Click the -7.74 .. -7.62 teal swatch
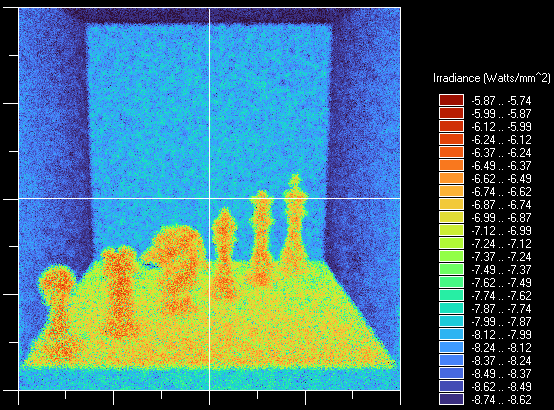The width and height of the screenshot is (554, 410). (451, 295)
